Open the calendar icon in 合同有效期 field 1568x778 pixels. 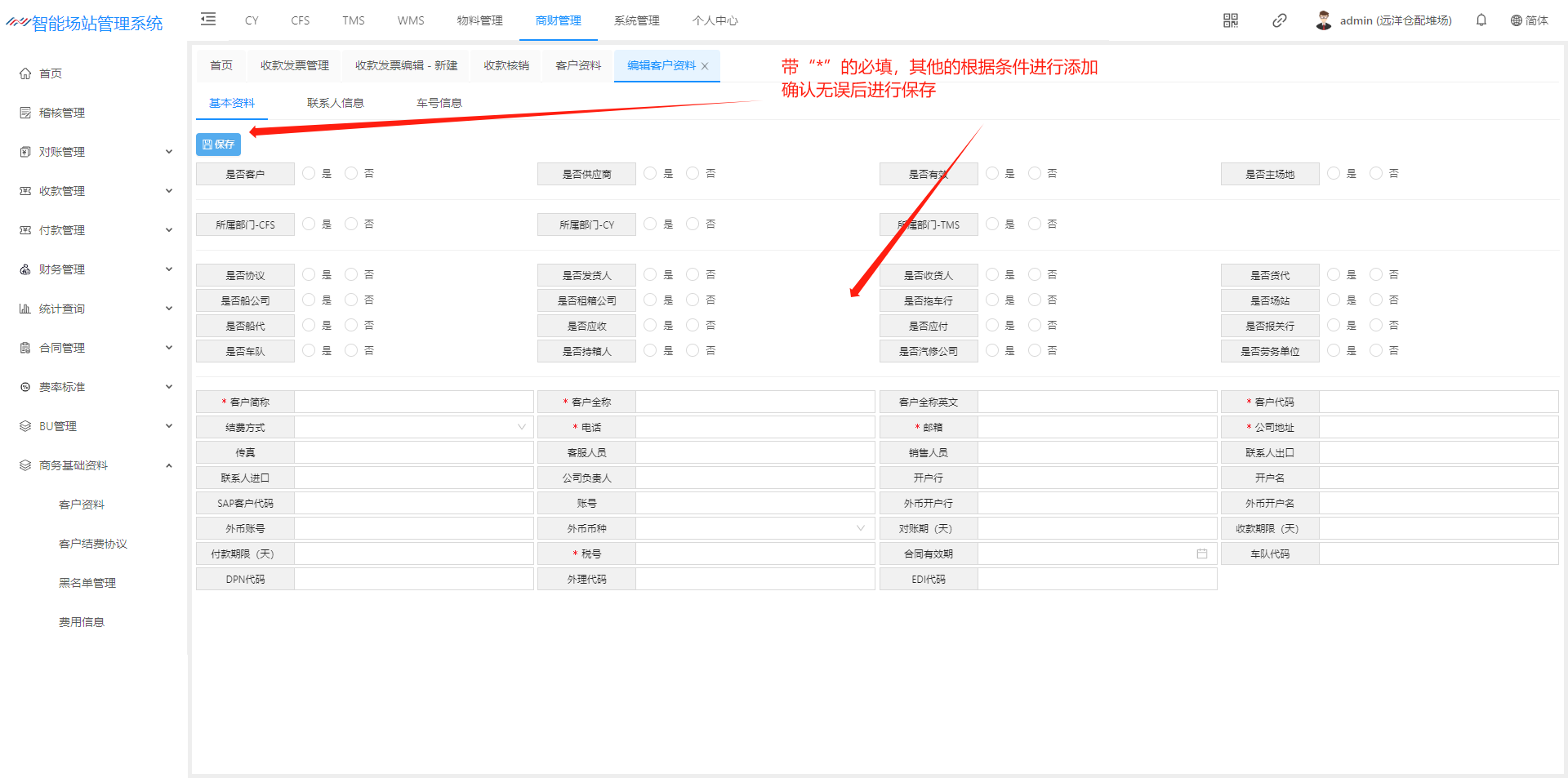pyautogui.click(x=1201, y=553)
